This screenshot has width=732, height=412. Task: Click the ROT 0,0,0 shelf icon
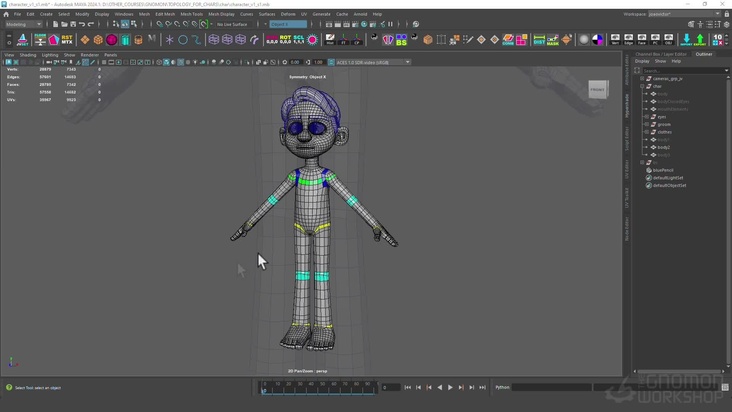[x=285, y=40]
